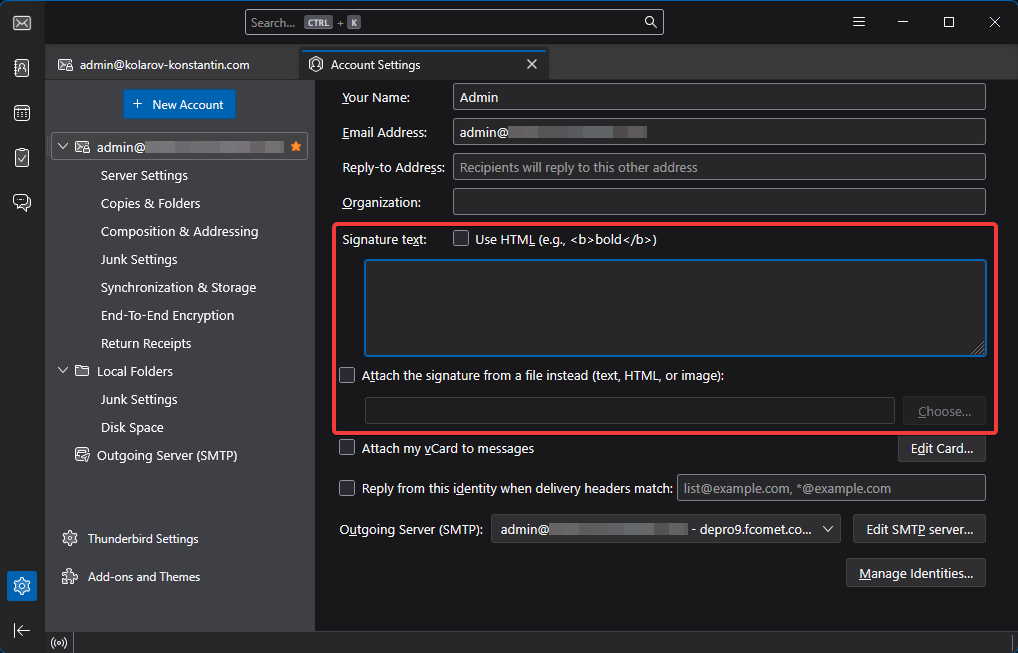Viewport: 1018px width, 653px height.
Task: Click the default account star icon
Action: [x=296, y=147]
